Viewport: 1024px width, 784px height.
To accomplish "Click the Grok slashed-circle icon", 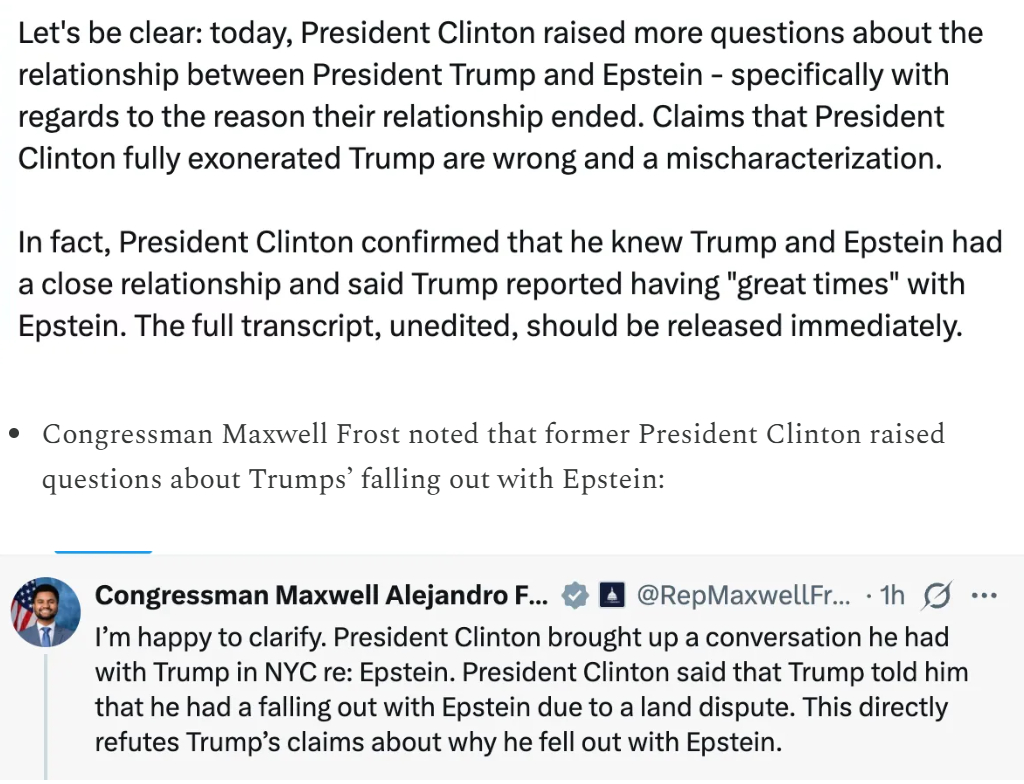I will (937, 596).
